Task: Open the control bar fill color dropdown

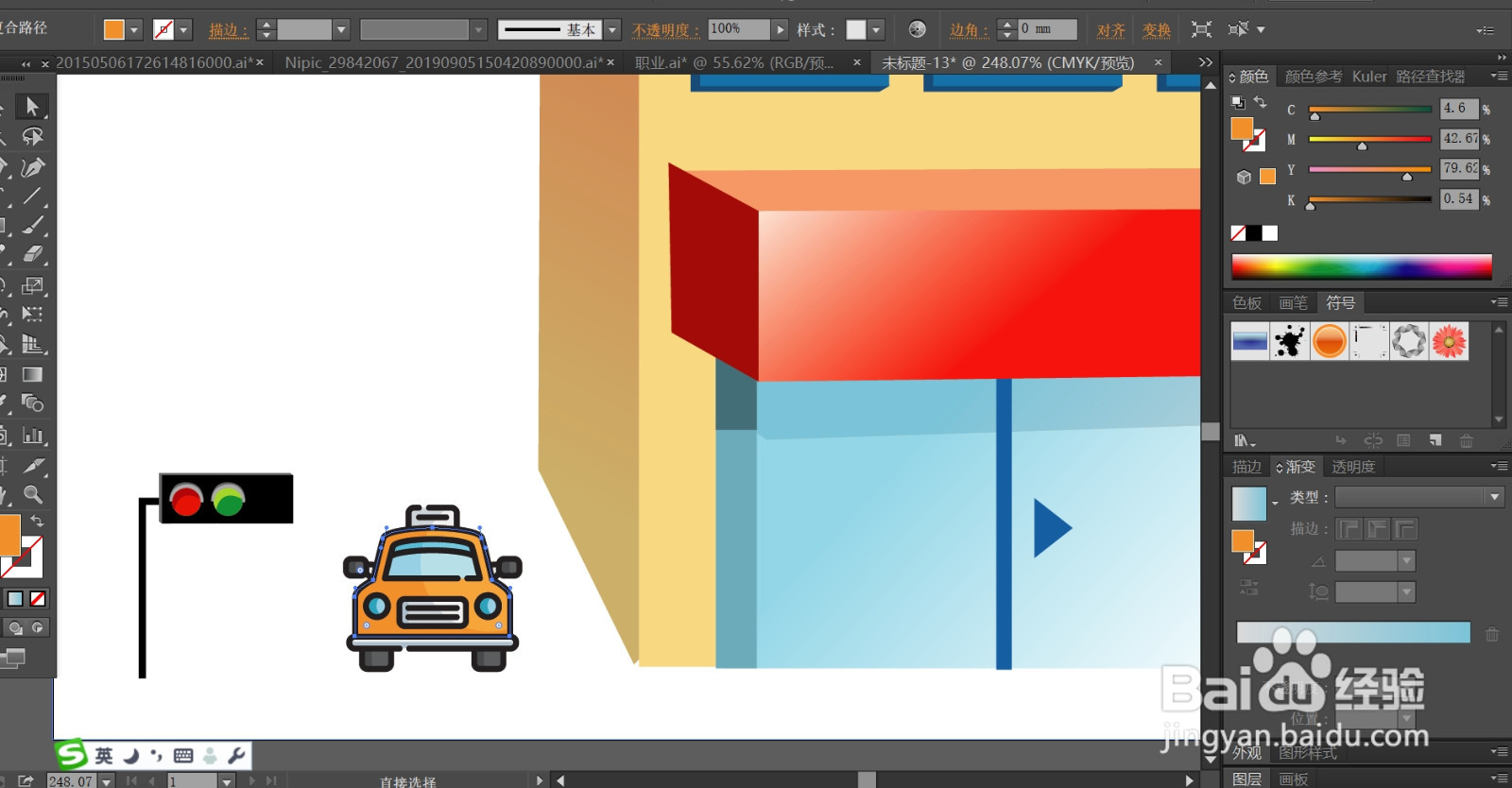Action: click(134, 30)
